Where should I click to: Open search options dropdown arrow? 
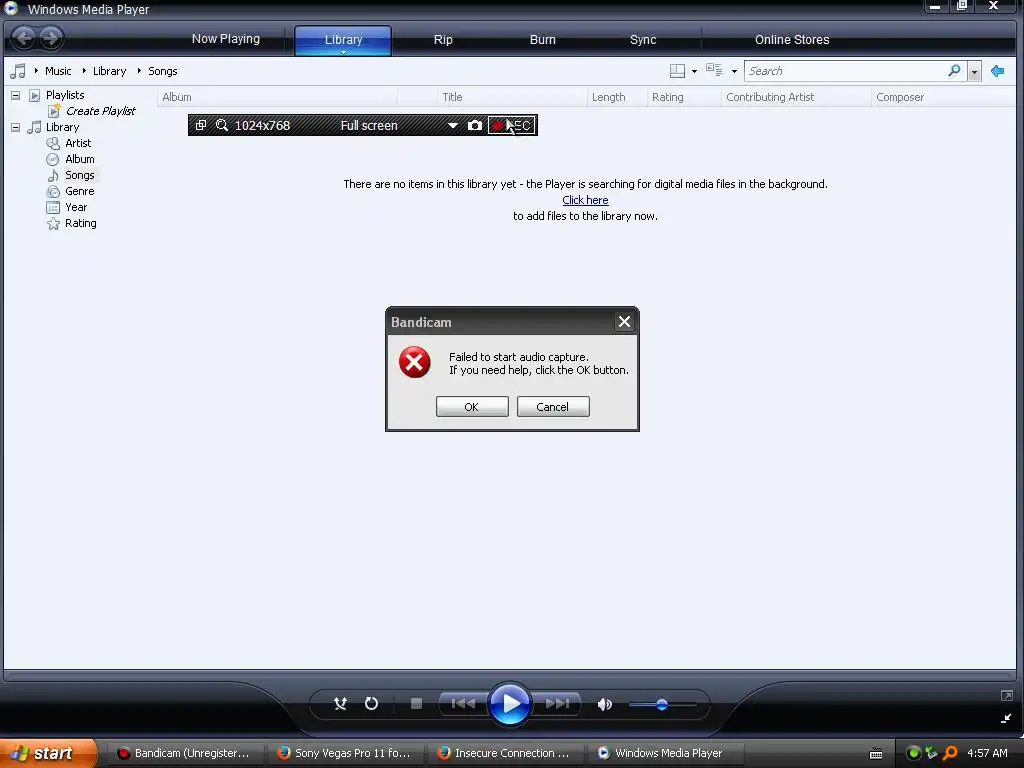pos(974,71)
